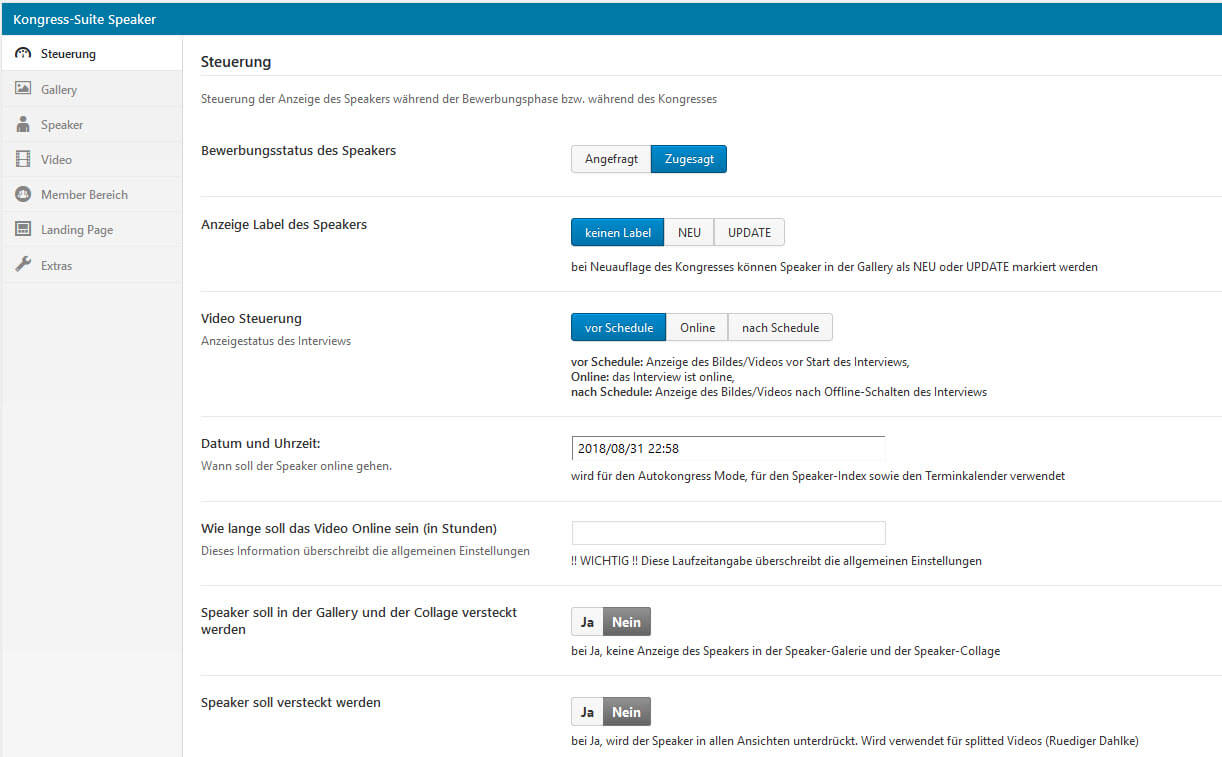This screenshot has height=757, width=1222.
Task: Click the Gallery image icon in sidebar
Action: point(23,89)
